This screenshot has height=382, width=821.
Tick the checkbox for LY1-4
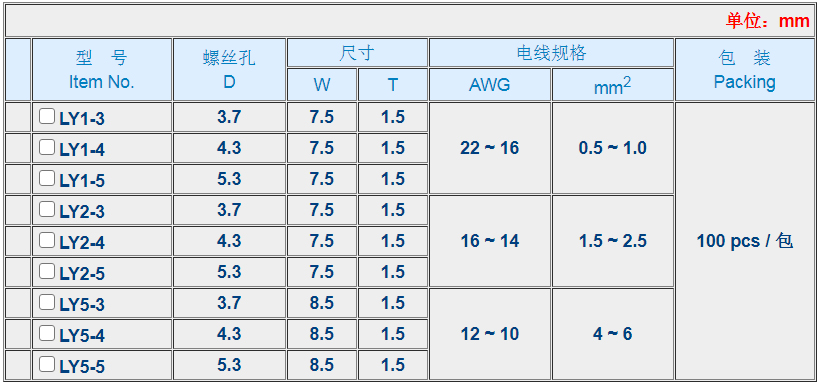(47, 147)
